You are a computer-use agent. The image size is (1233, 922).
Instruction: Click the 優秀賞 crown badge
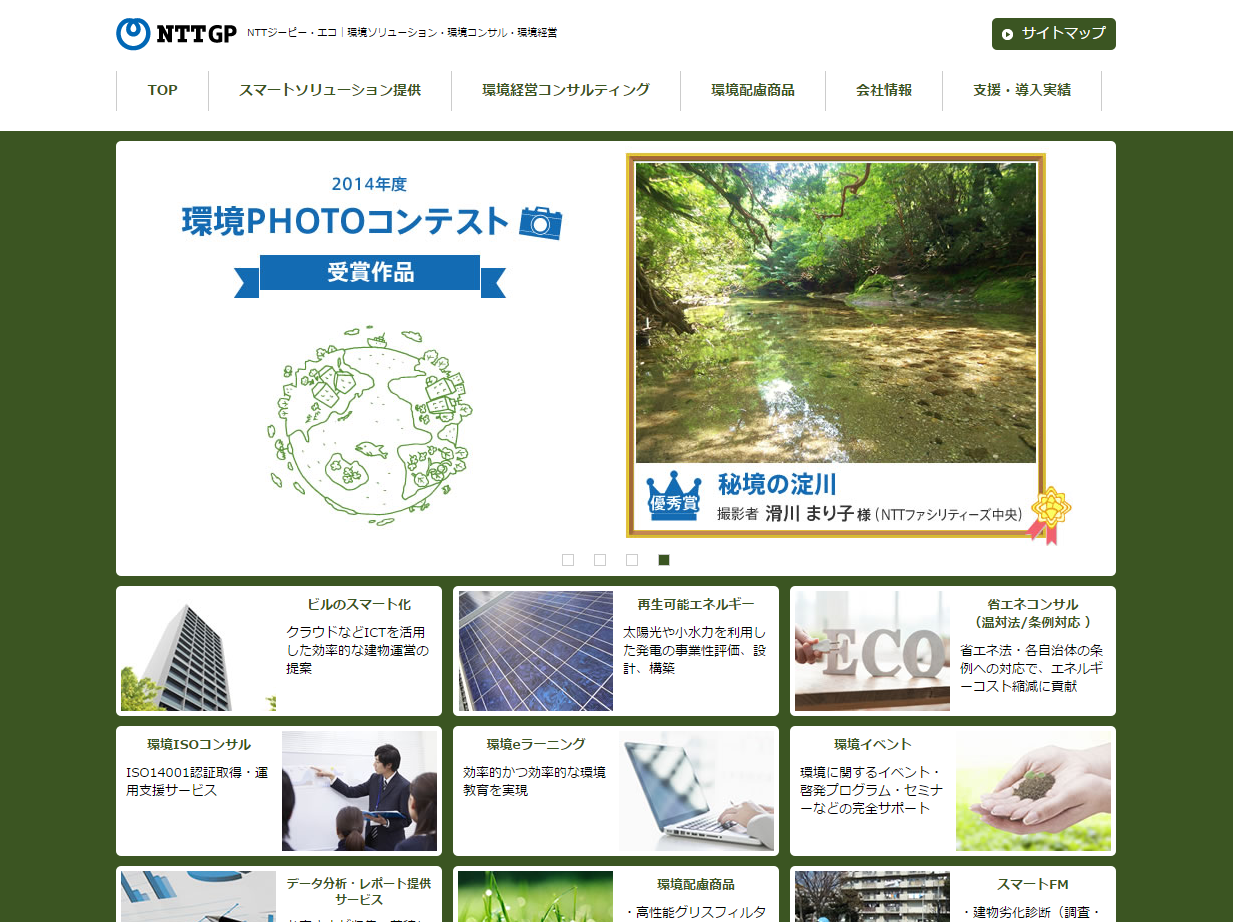tap(673, 496)
